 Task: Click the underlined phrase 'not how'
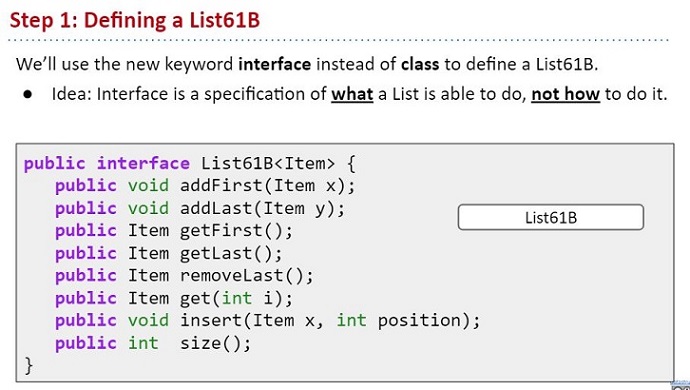(x=565, y=94)
